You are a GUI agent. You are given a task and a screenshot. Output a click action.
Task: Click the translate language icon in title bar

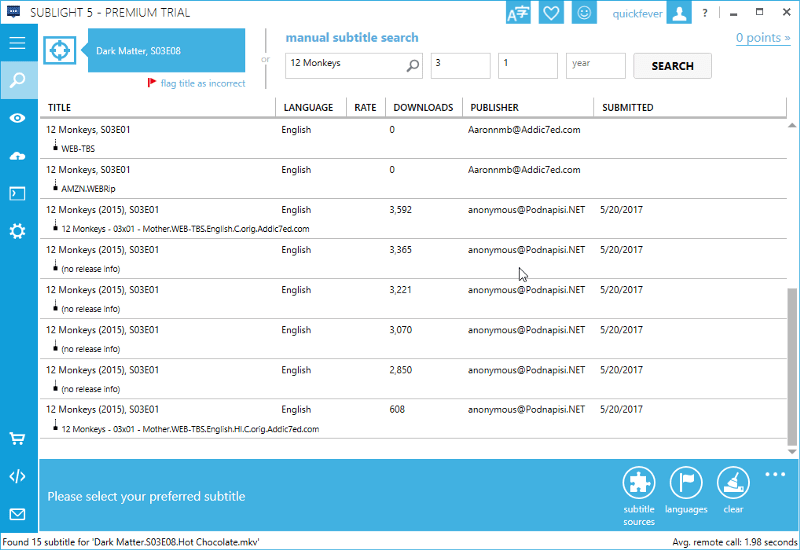pos(518,13)
